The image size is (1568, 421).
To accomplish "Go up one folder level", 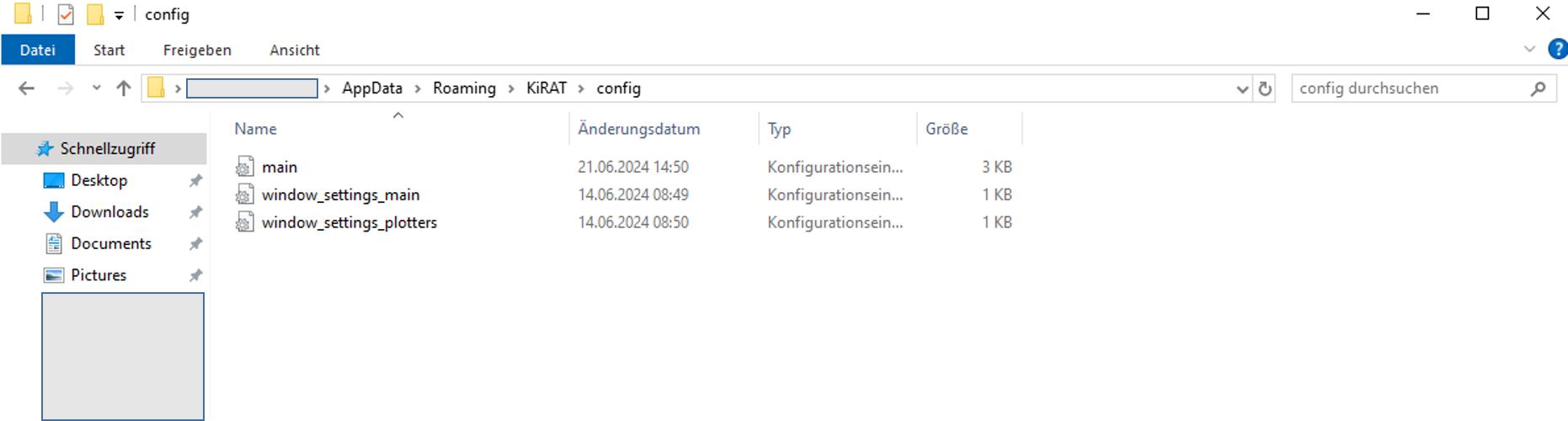I will 124,88.
